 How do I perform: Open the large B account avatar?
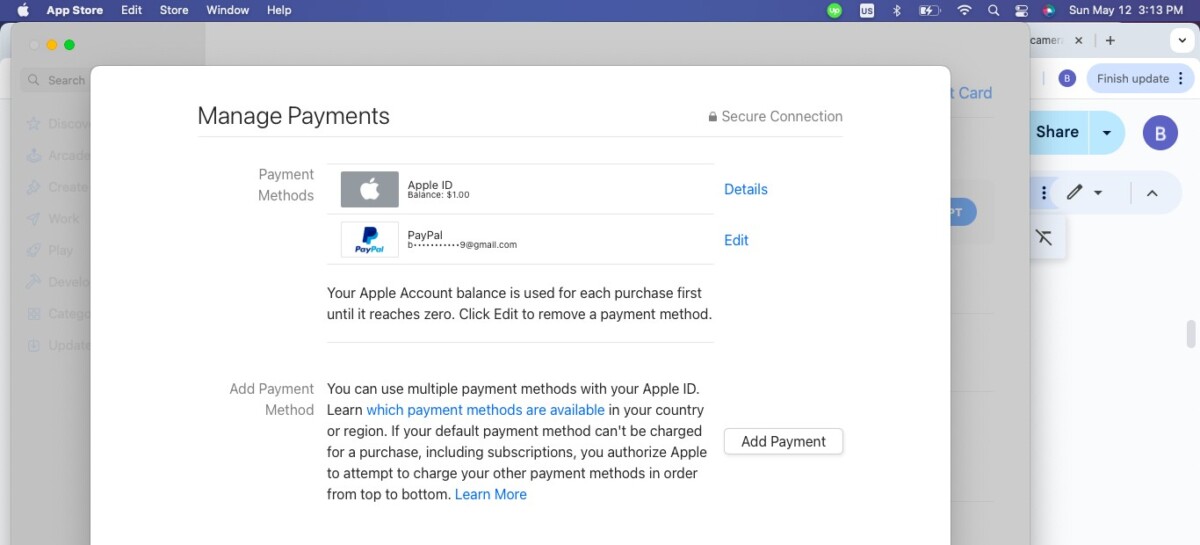tap(1160, 133)
